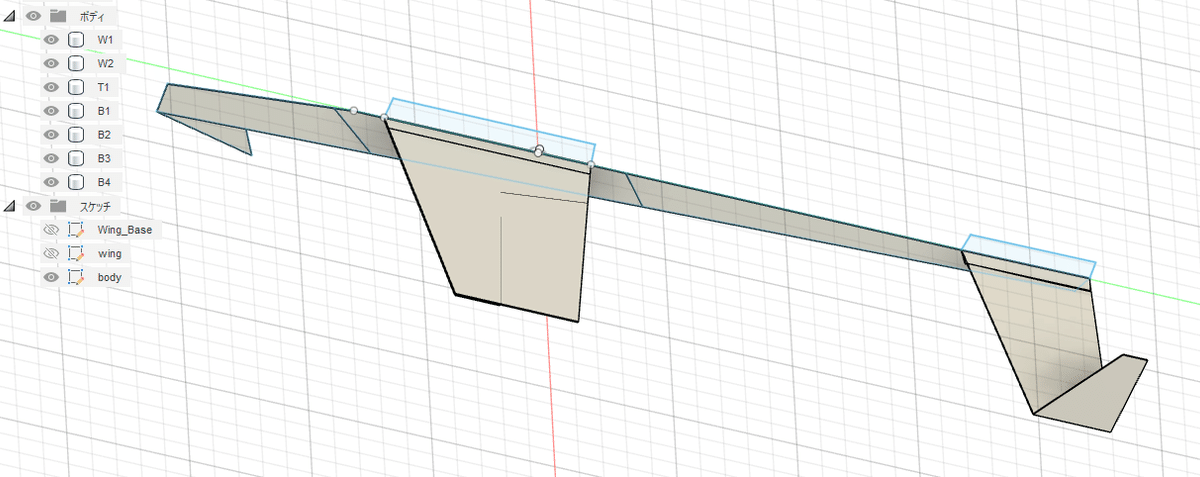The width and height of the screenshot is (1200, 477).
Task: Click the wing sketch icon
Action: 76,253
